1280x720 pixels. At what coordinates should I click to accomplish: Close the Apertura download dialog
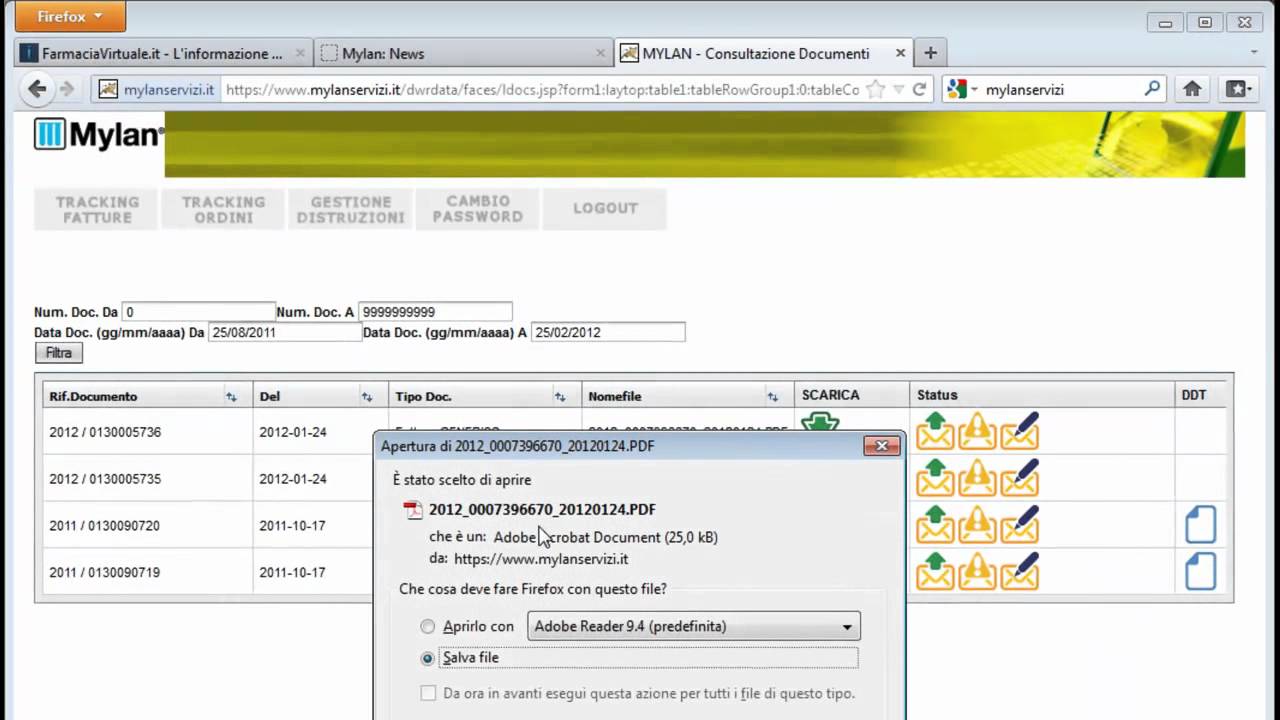881,446
